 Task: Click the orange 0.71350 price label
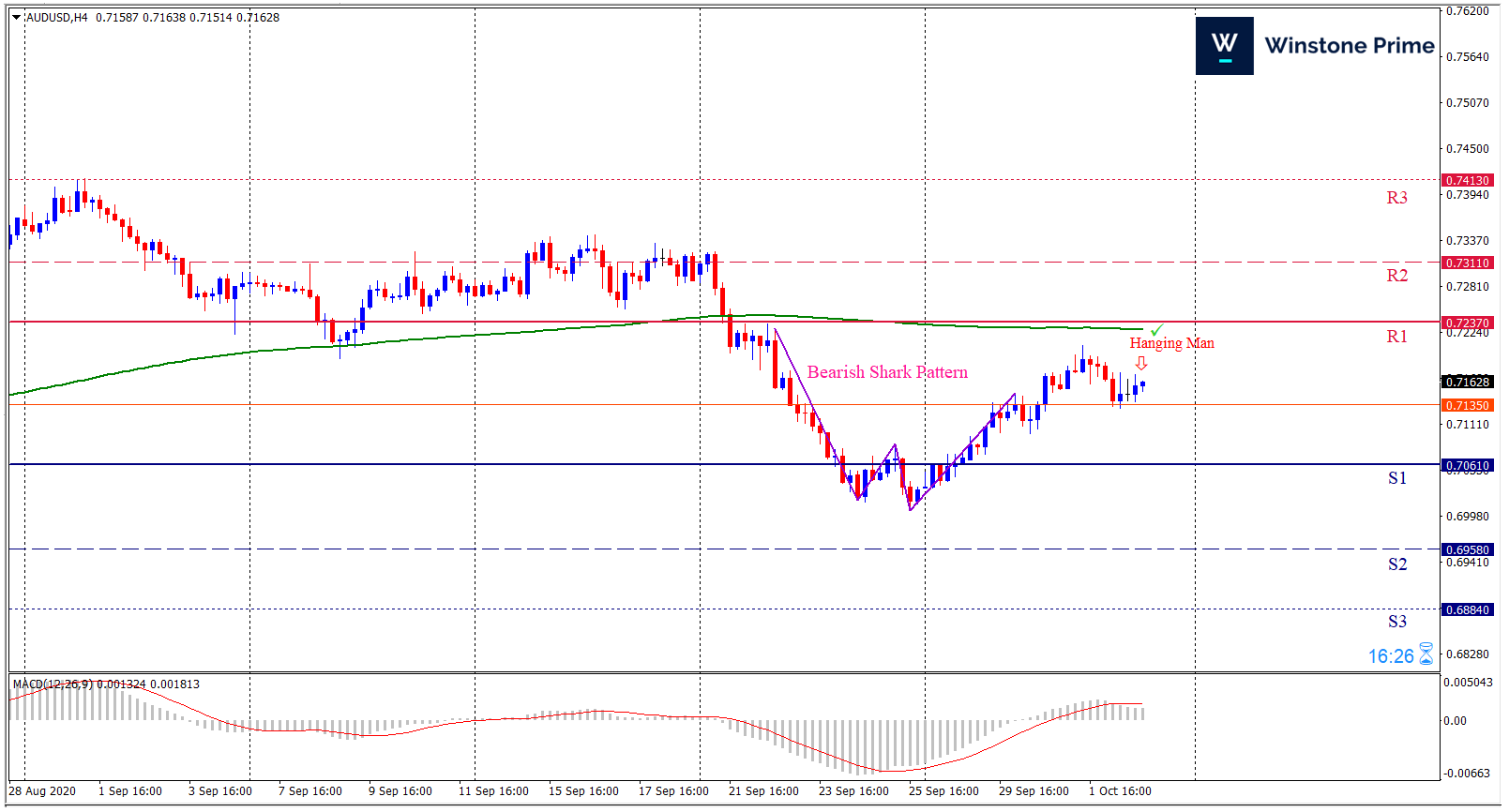(x=1467, y=405)
